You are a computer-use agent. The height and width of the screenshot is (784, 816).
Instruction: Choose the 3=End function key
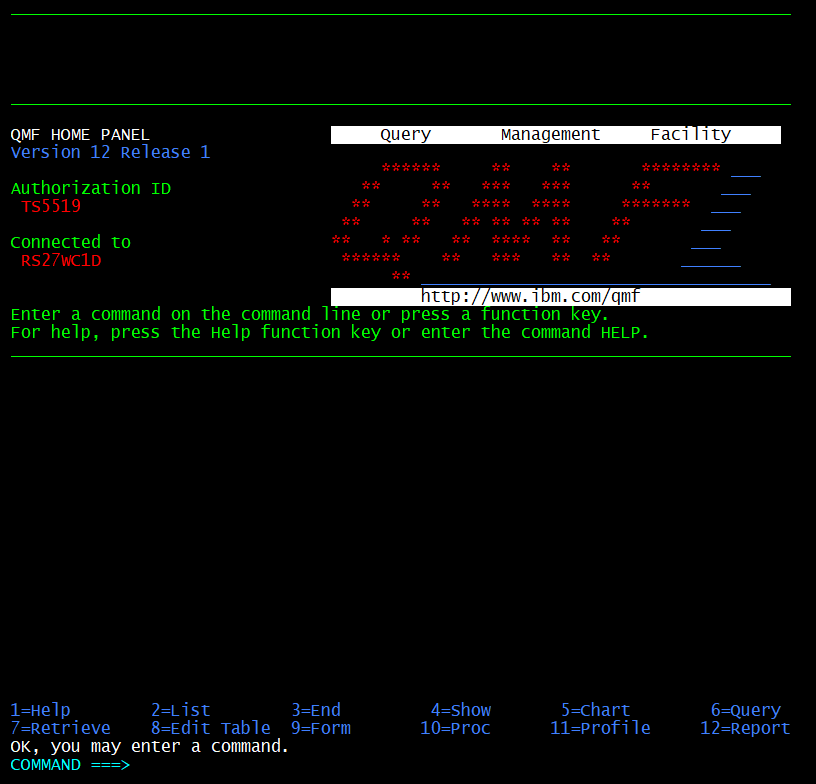coord(316,710)
